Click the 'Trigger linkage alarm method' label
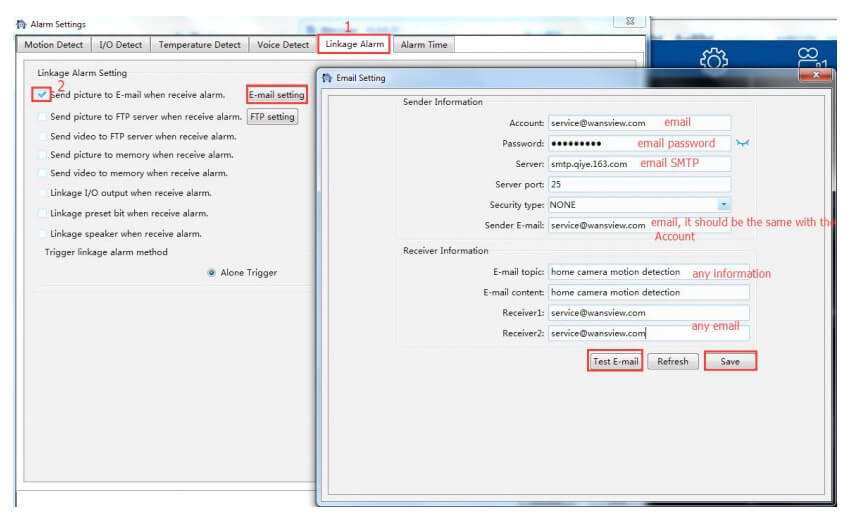Screen dimensions: 856x518 (106, 252)
